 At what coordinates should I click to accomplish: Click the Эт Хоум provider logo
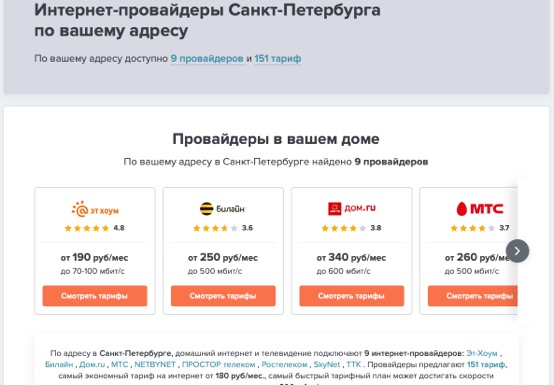[95, 209]
